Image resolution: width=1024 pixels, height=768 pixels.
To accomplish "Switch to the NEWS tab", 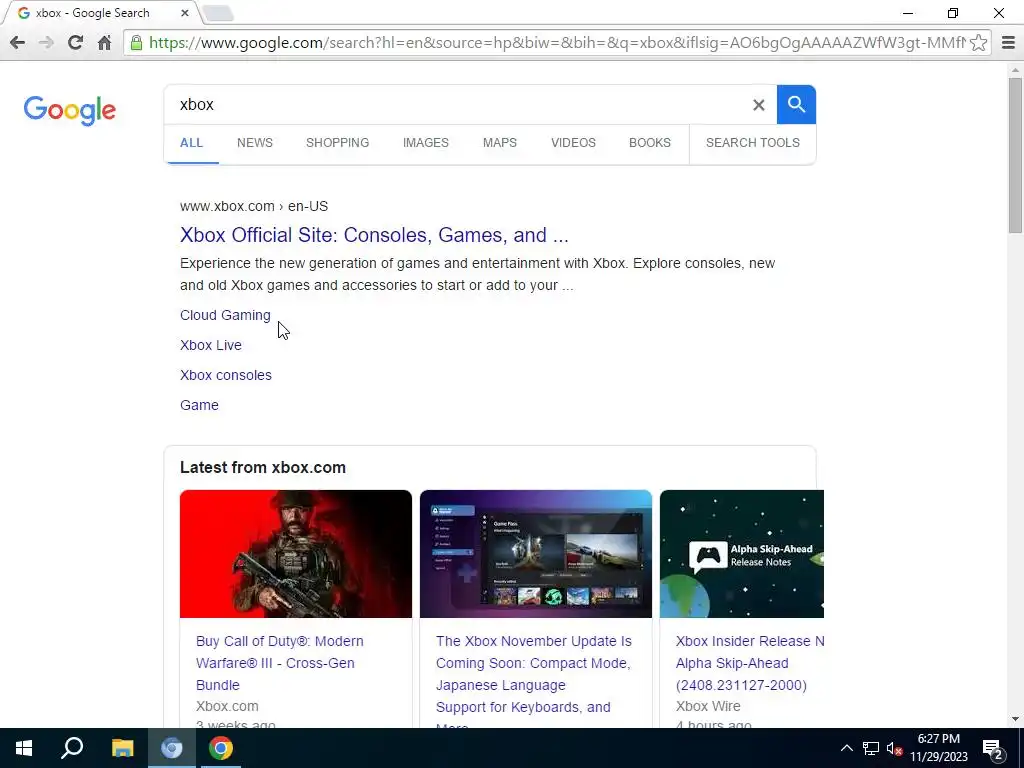I will [x=255, y=142].
